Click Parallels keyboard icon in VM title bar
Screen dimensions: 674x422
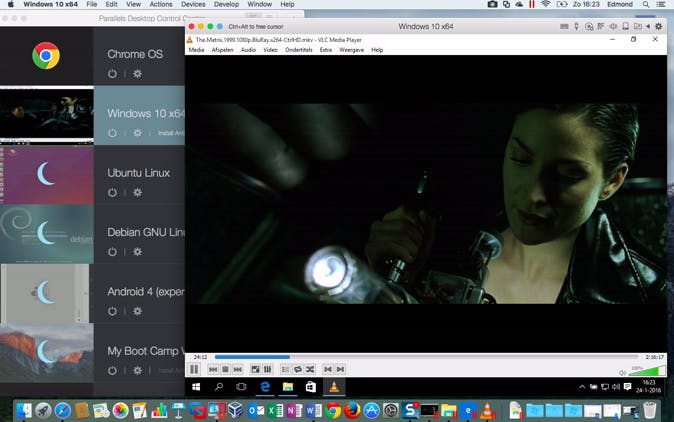click(564, 27)
